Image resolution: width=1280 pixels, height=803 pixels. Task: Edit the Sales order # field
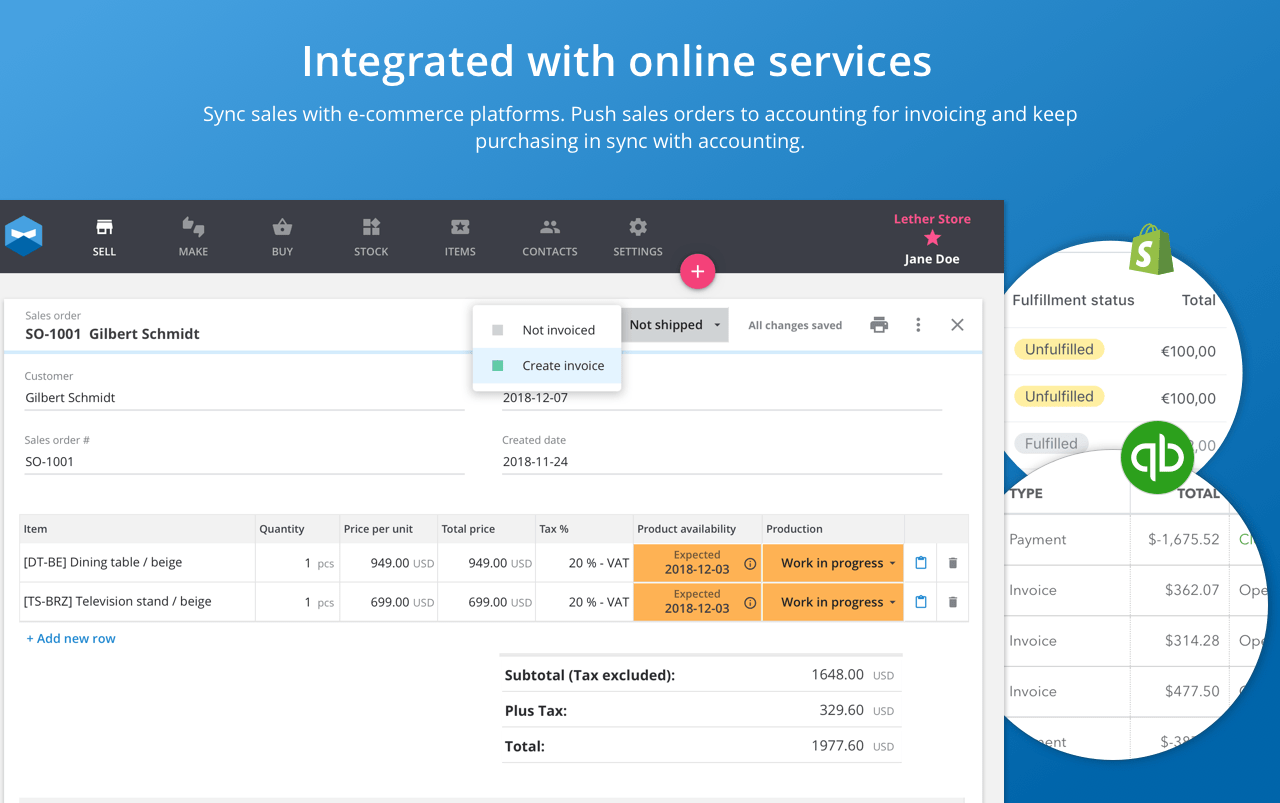pyautogui.click(x=245, y=462)
